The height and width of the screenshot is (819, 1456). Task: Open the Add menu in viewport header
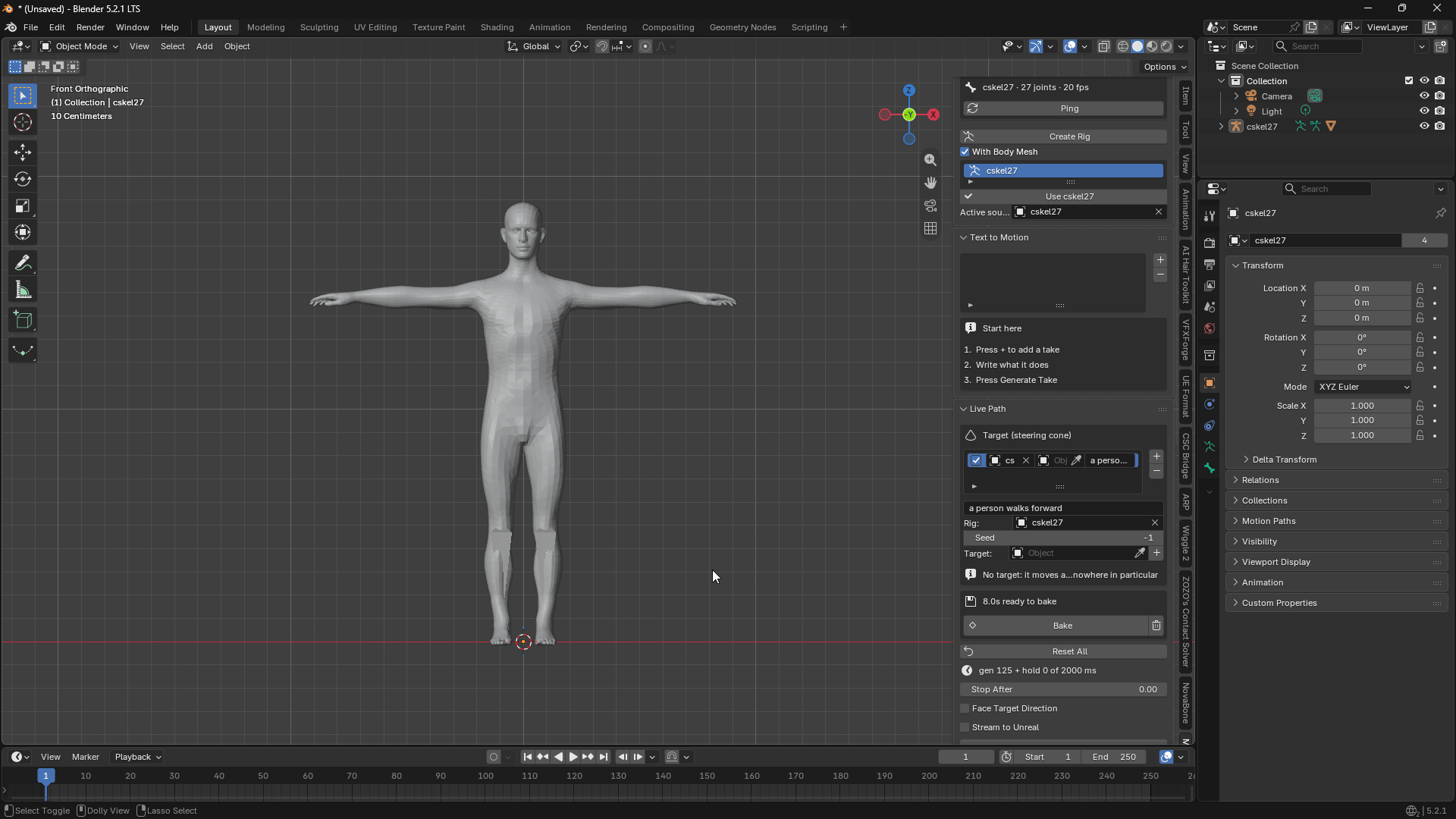204,46
